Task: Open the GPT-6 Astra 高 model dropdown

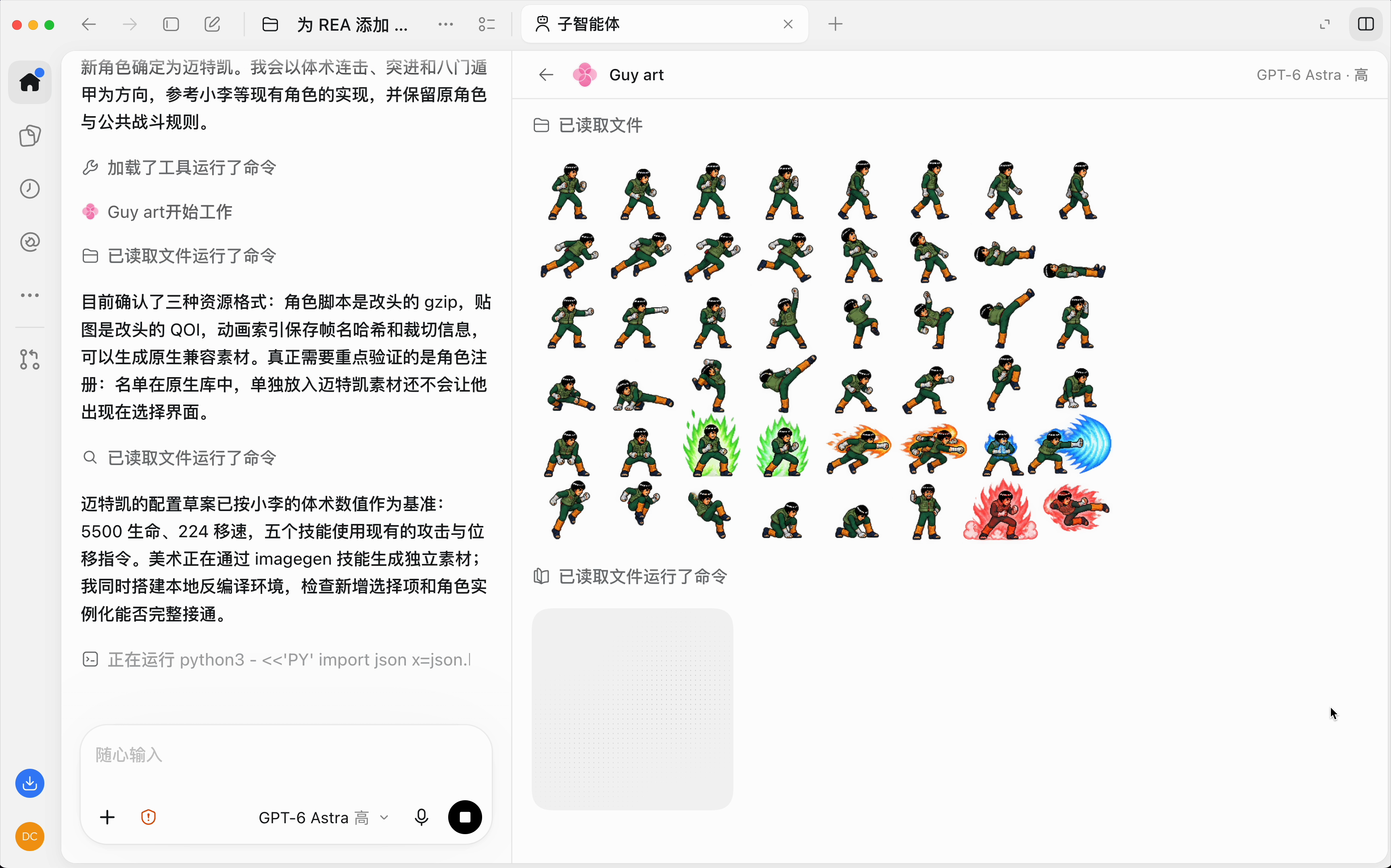Action: [x=324, y=818]
